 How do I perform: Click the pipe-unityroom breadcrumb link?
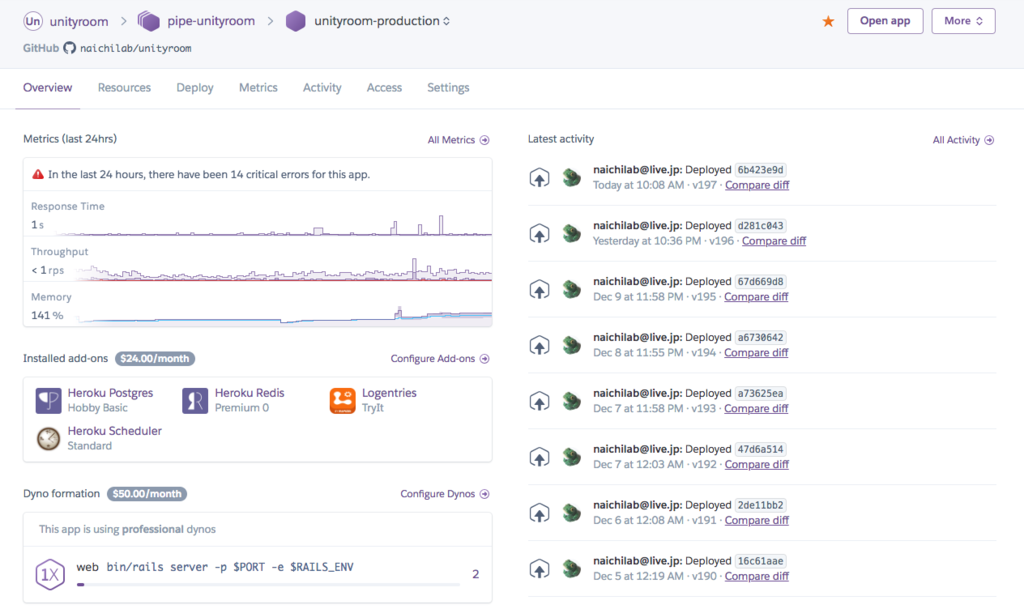point(211,21)
